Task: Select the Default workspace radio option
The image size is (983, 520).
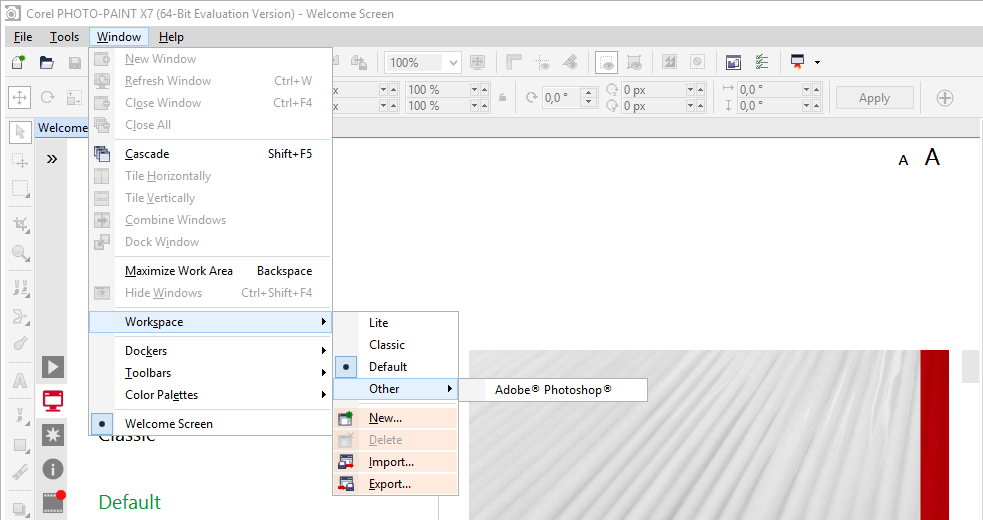Action: (345, 367)
